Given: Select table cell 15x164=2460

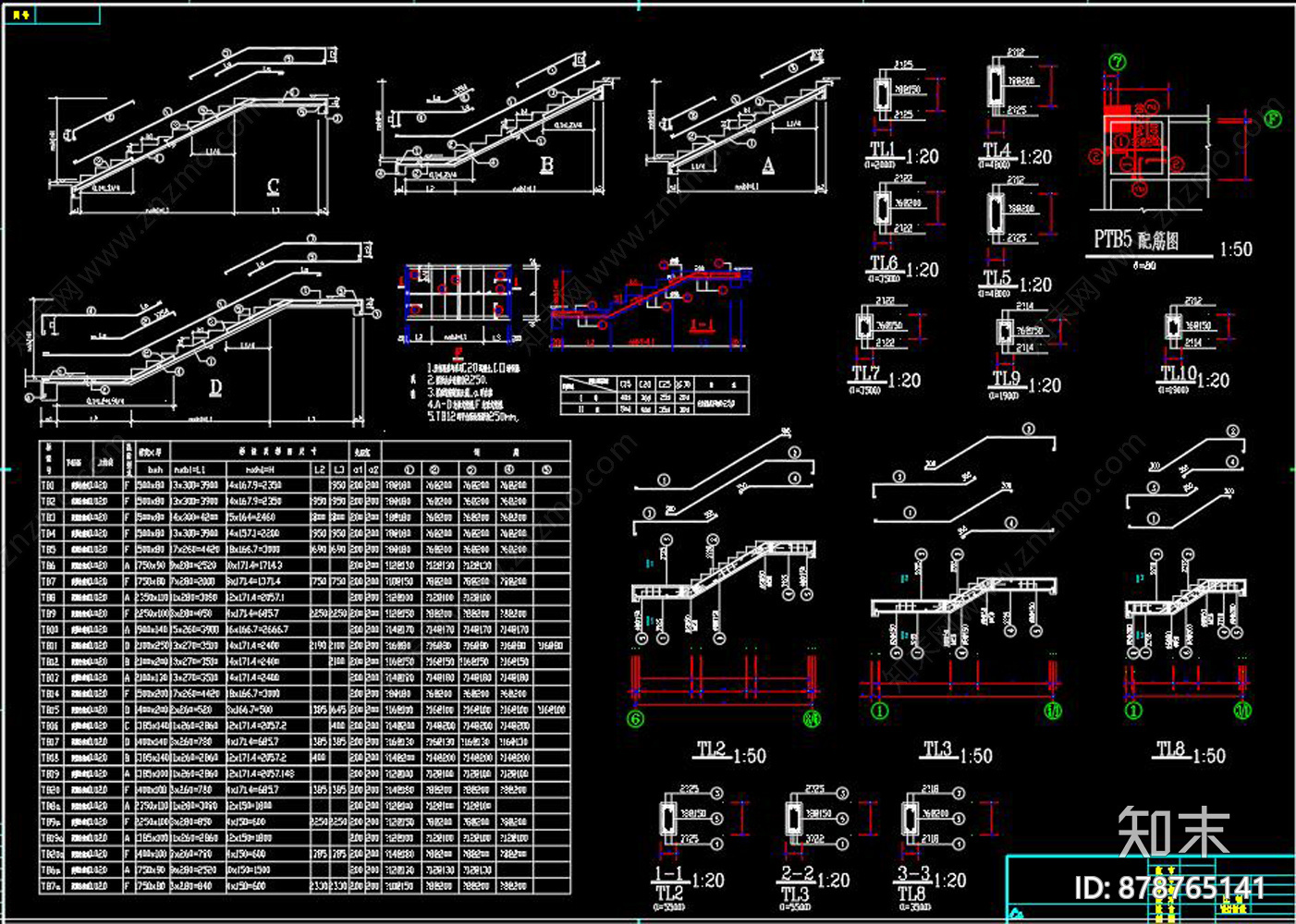Looking at the screenshot, I should 252,517.
